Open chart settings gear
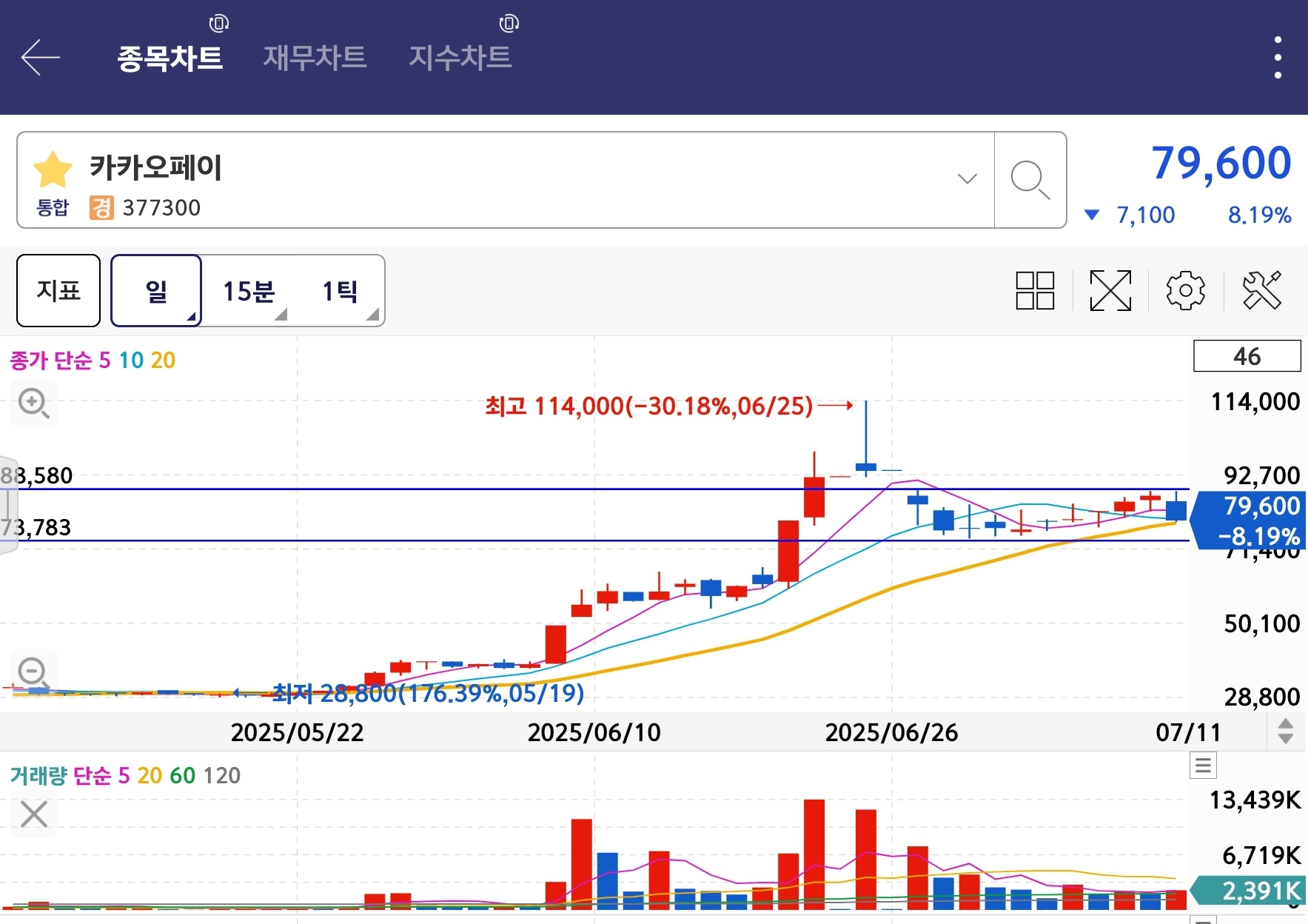The width and height of the screenshot is (1308, 924). [x=1186, y=290]
